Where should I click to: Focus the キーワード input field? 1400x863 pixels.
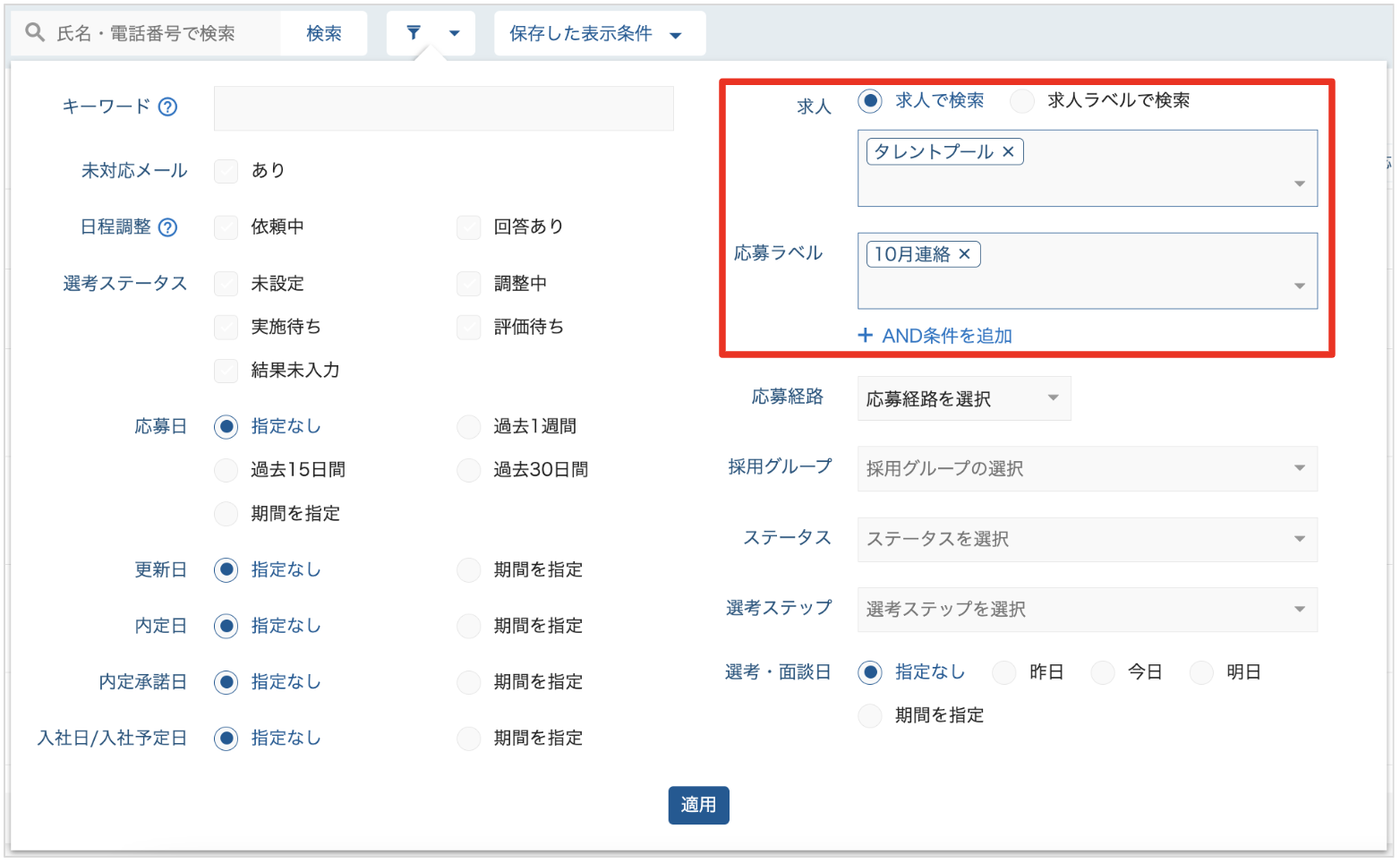[444, 108]
